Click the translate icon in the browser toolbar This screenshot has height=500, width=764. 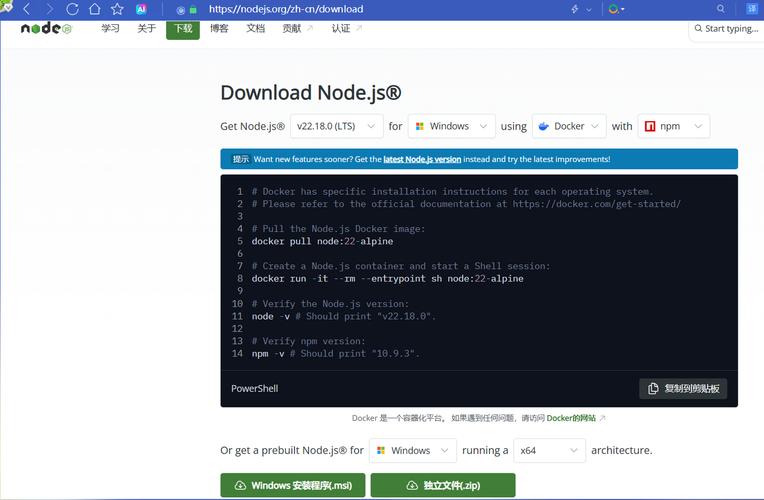point(752,9)
